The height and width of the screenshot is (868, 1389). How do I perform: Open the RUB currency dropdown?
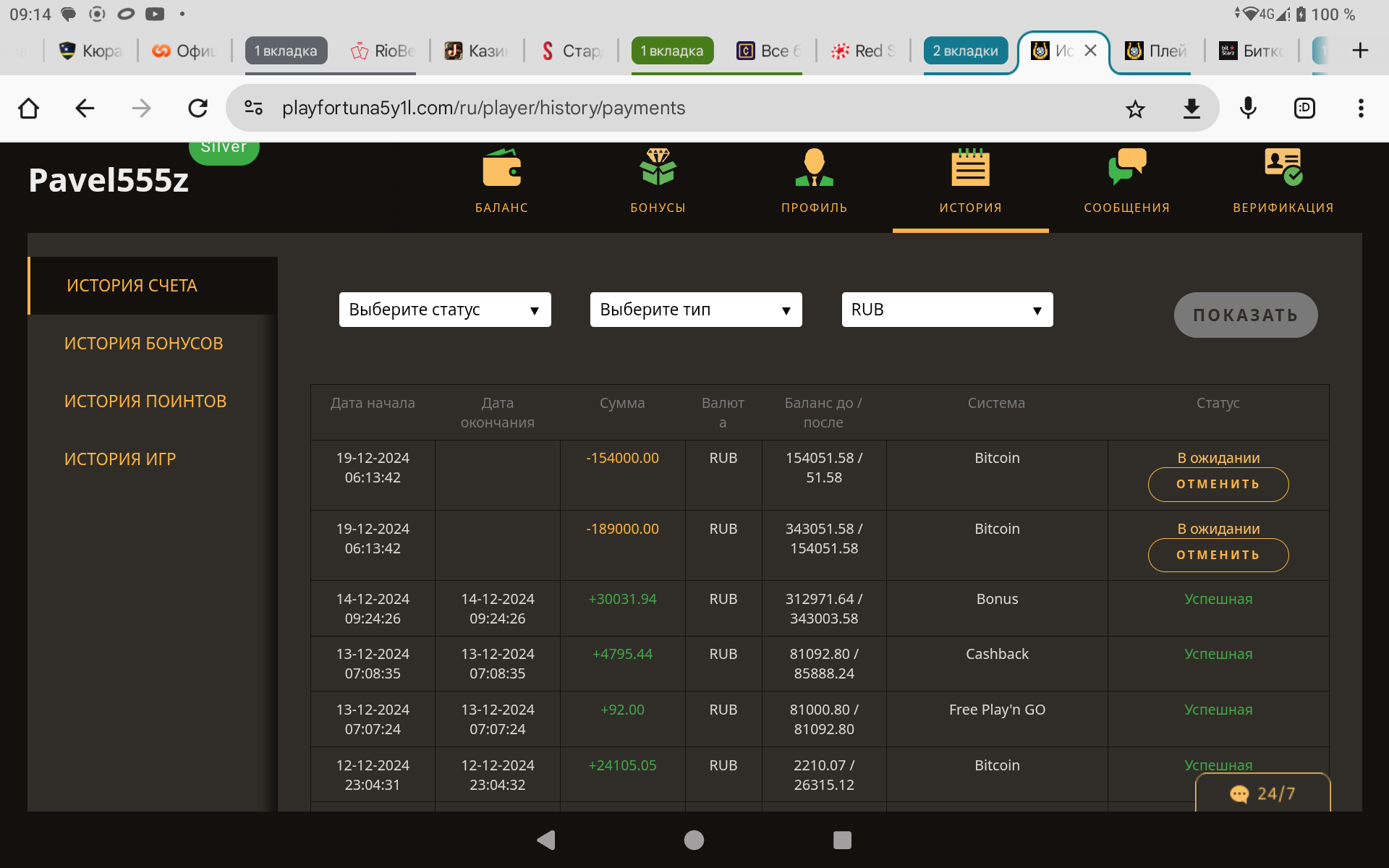point(946,310)
